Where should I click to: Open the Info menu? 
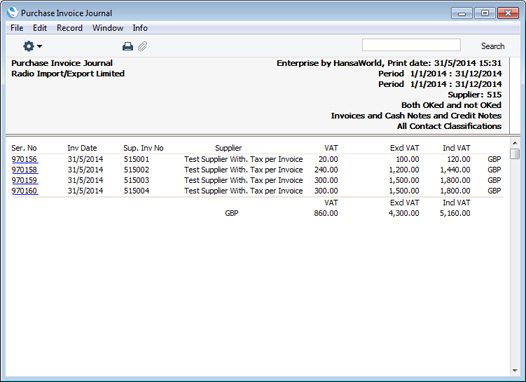click(x=140, y=28)
